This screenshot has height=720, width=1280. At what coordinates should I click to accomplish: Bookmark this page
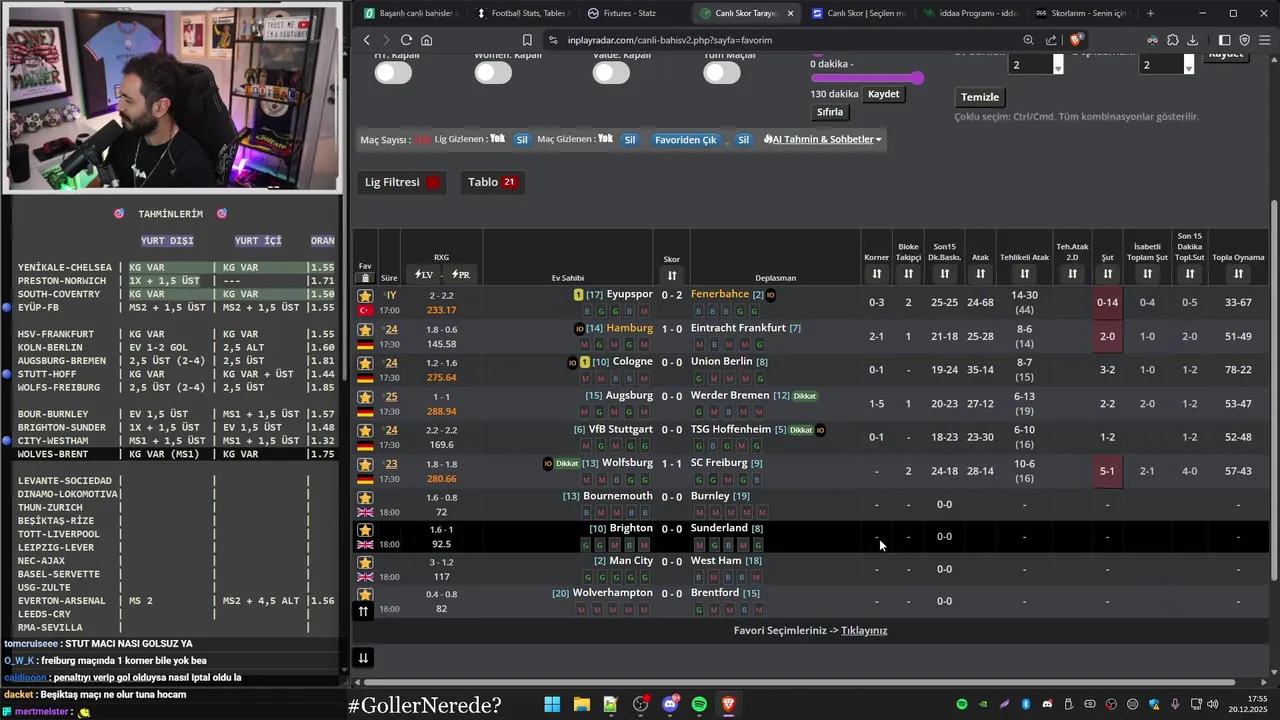click(x=527, y=40)
